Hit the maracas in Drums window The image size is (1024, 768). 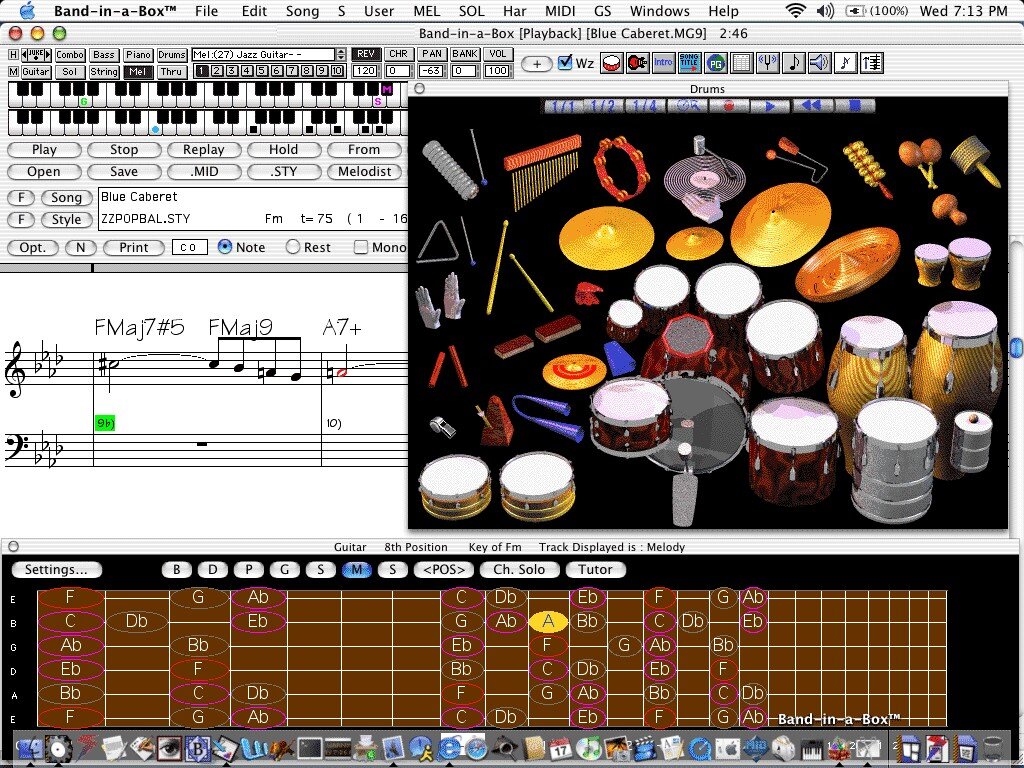[920, 163]
